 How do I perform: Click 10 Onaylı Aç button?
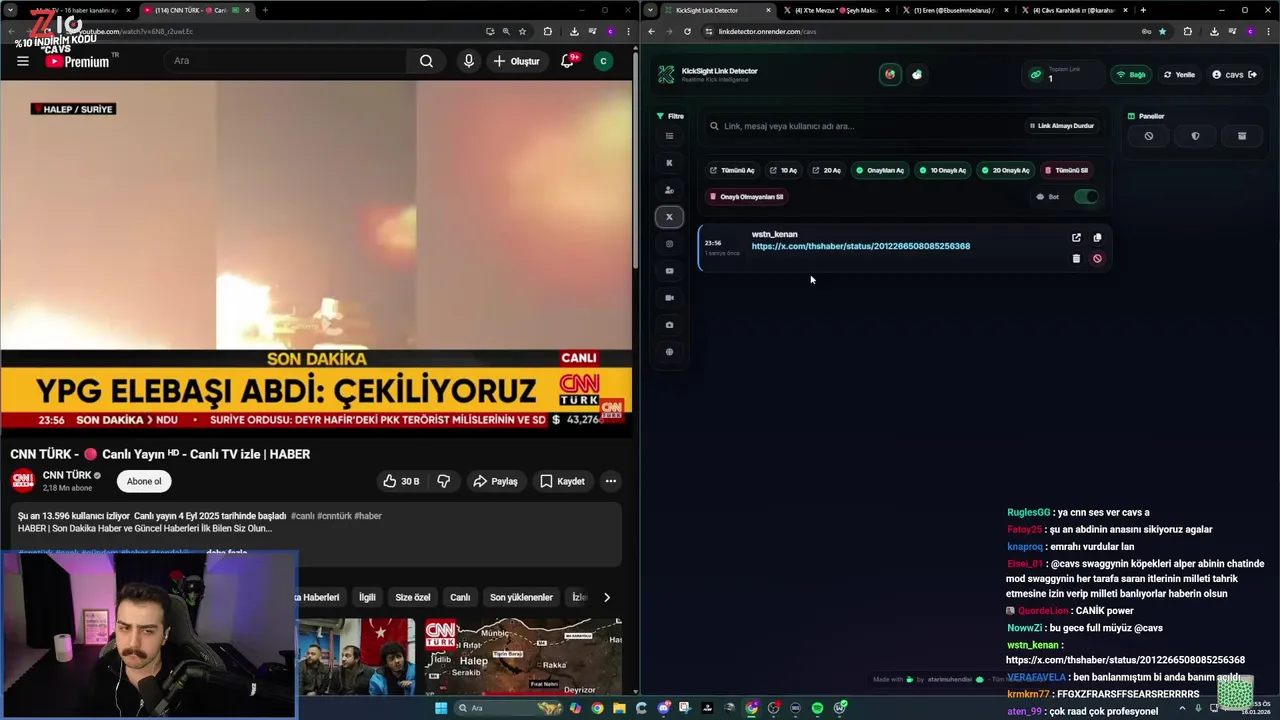pos(943,170)
